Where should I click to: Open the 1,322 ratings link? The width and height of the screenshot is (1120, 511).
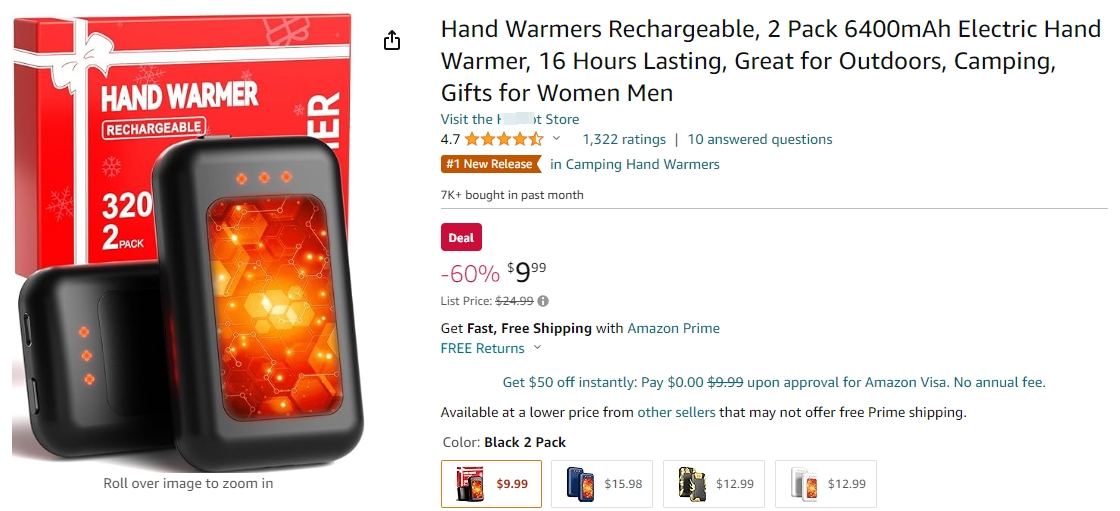[x=624, y=139]
